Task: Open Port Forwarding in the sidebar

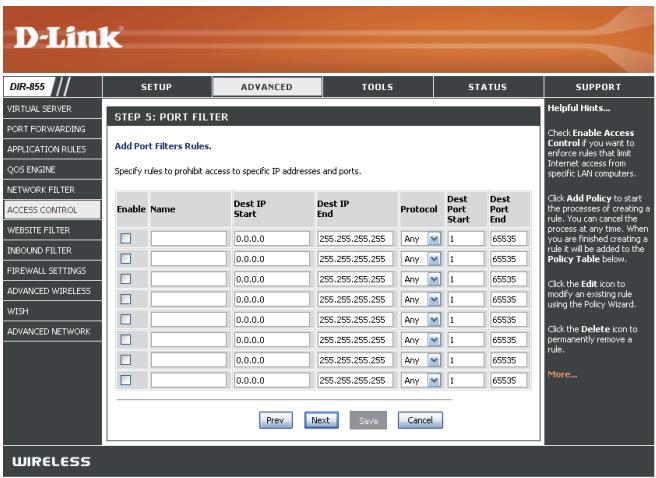Action: 52,129
